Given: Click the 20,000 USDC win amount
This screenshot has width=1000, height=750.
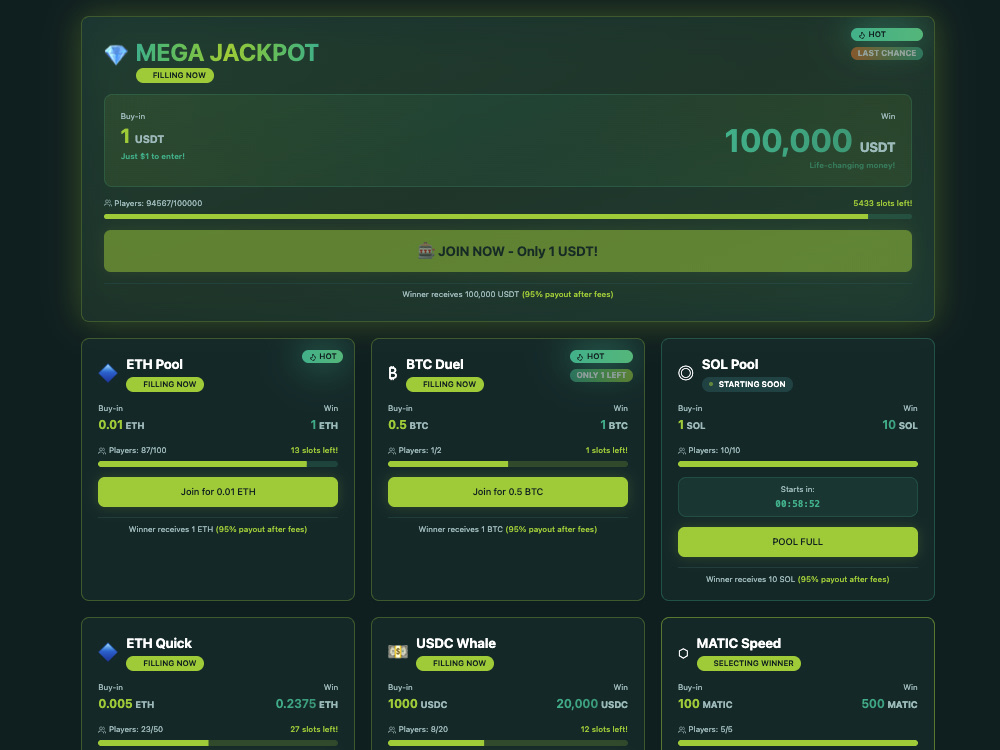Looking at the screenshot, I should [592, 704].
